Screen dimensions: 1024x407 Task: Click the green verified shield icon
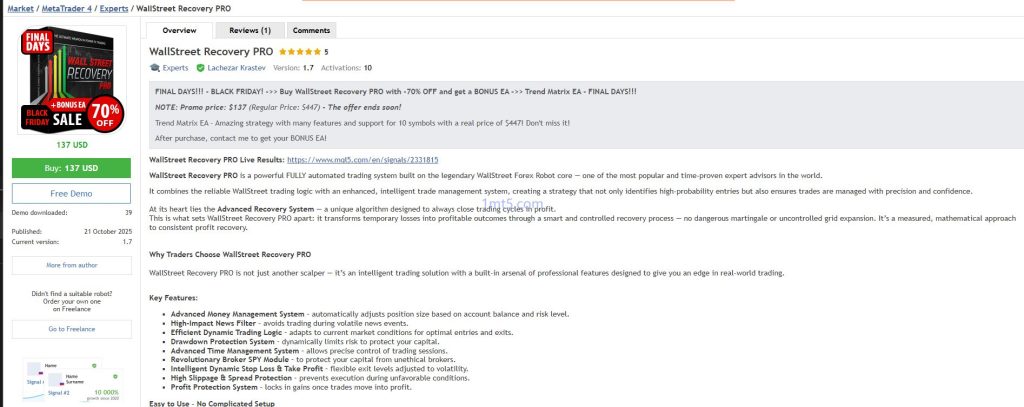[x=200, y=68]
